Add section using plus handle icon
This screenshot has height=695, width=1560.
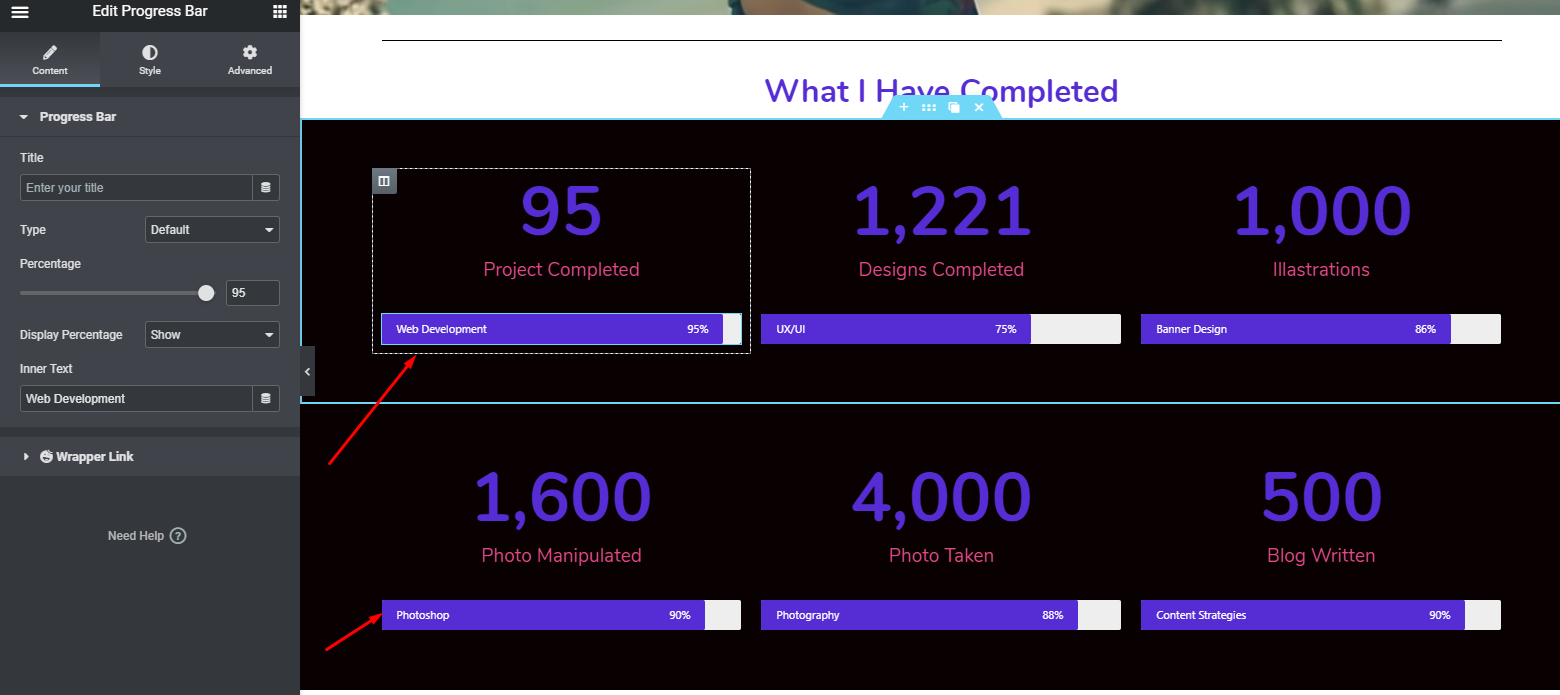pos(904,107)
